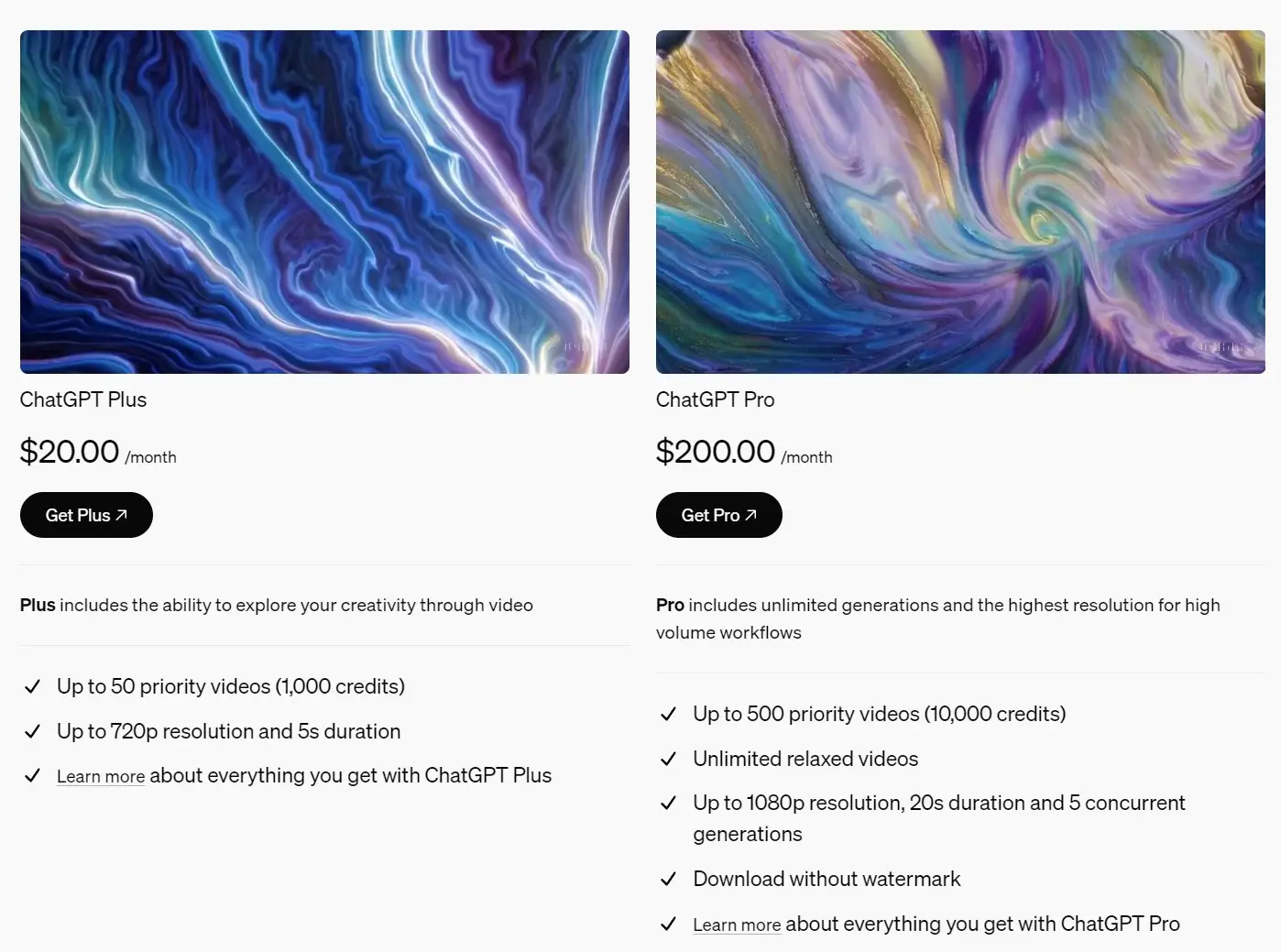Click checkmark beside 1080p resolution feature
Screen dimensions: 1281x952
[x=668, y=803]
